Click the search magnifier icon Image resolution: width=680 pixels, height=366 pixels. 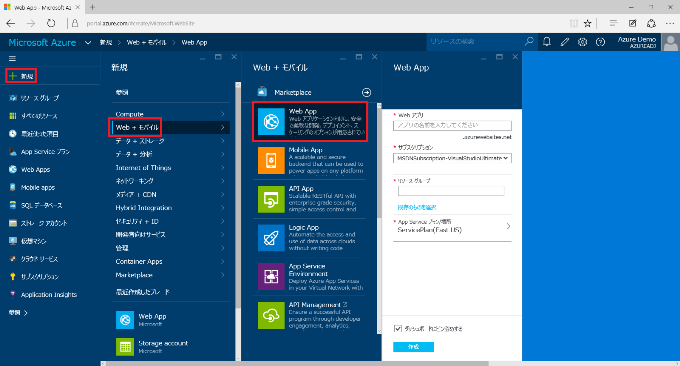529,42
